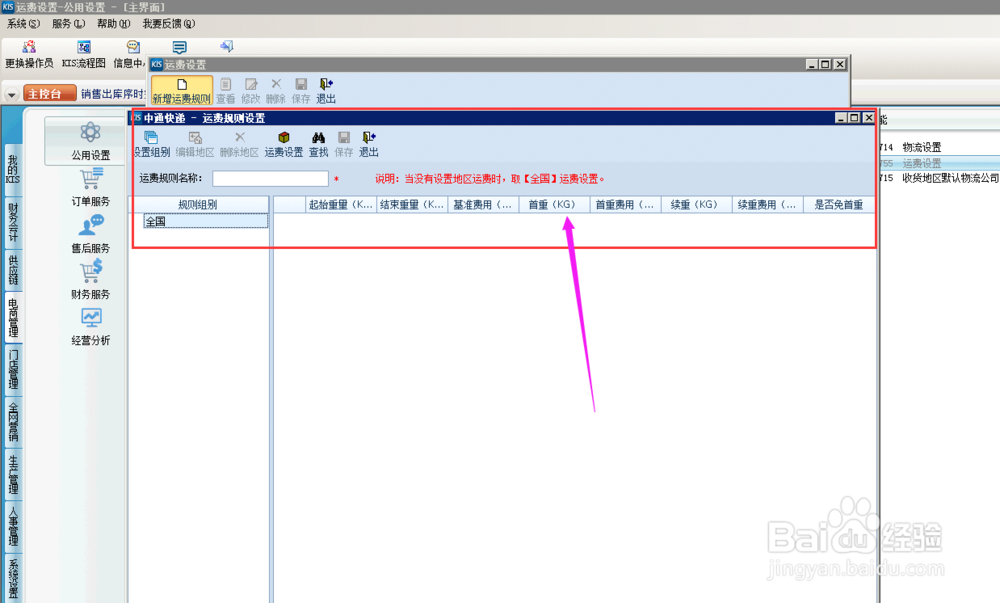1000x603 pixels.
Task: Click 物流设置 in function list
Action: (x=922, y=147)
